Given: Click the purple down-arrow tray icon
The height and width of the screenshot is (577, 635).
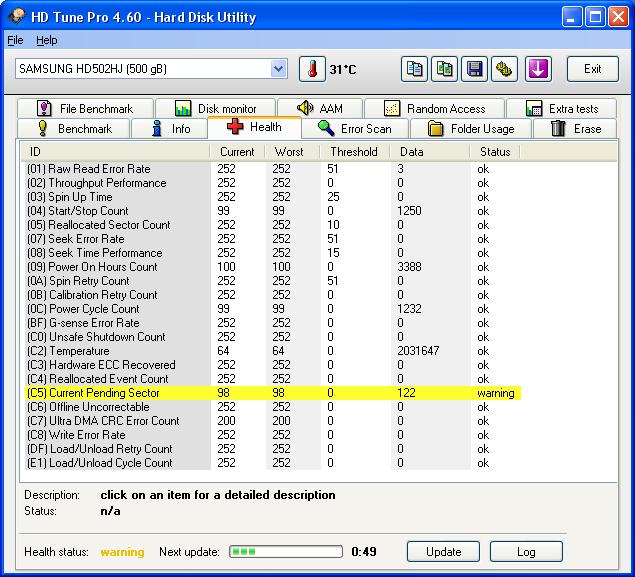Looking at the screenshot, I should tap(538, 69).
